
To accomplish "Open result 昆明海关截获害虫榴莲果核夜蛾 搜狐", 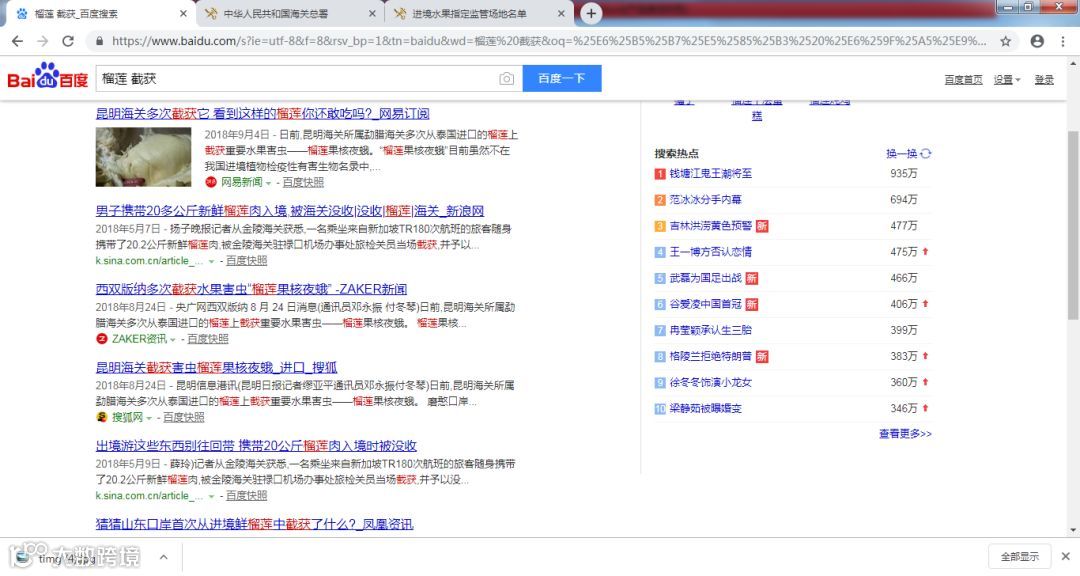I will (216, 367).
